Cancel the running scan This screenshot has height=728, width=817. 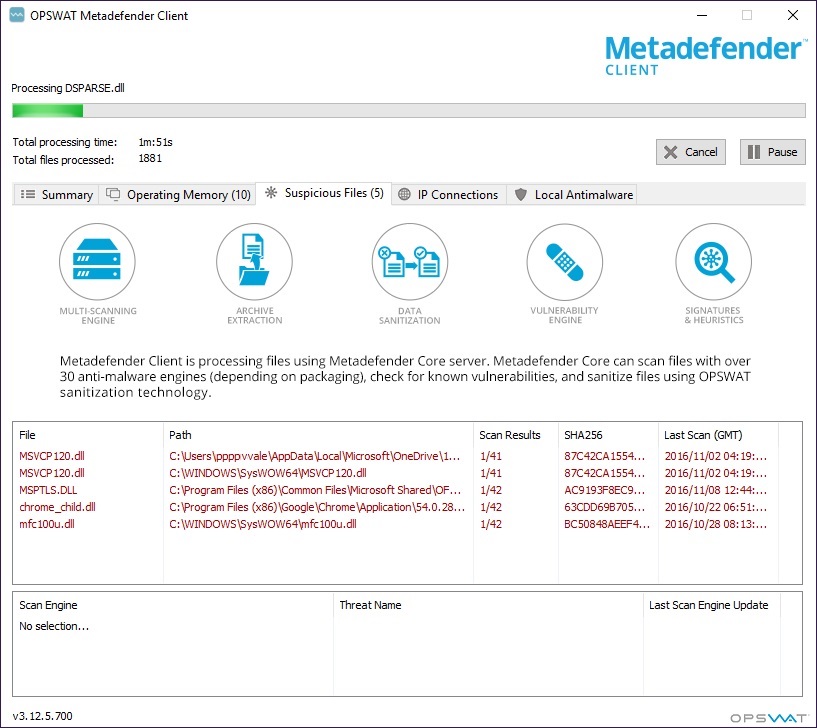[x=691, y=152]
